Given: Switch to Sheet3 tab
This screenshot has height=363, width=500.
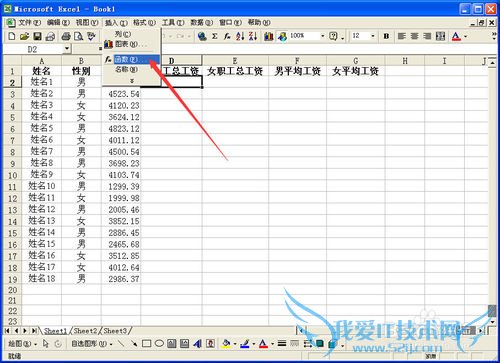Looking at the screenshot, I should tap(115, 331).
